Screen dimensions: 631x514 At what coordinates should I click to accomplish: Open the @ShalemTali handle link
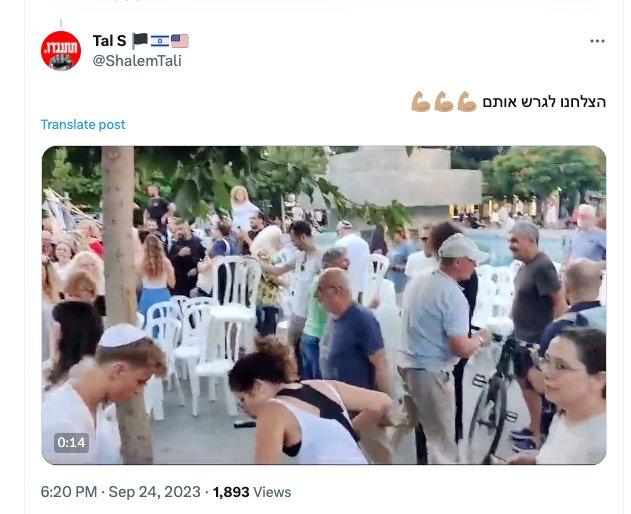pos(137,61)
